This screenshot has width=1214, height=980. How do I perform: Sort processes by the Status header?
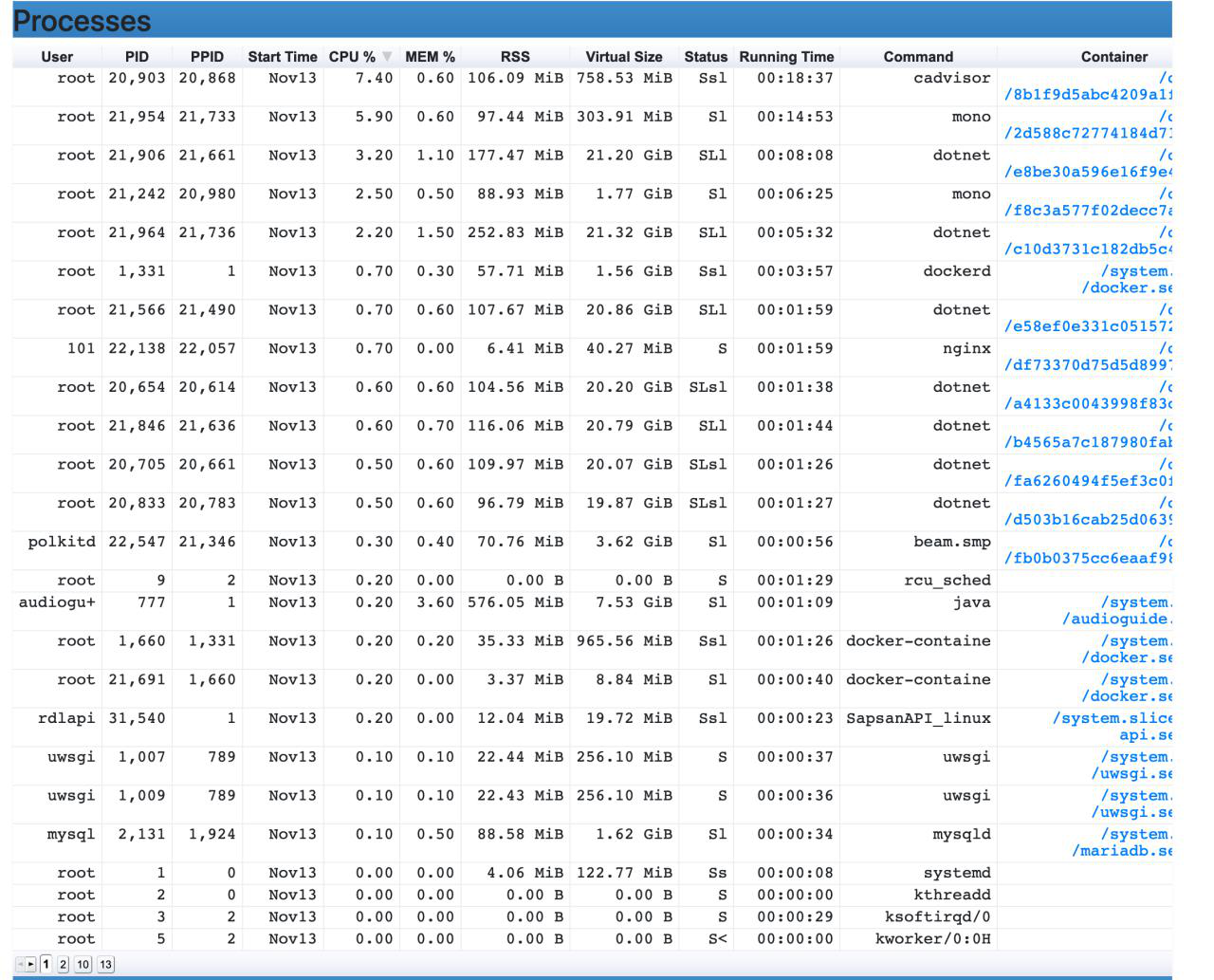pyautogui.click(x=706, y=57)
